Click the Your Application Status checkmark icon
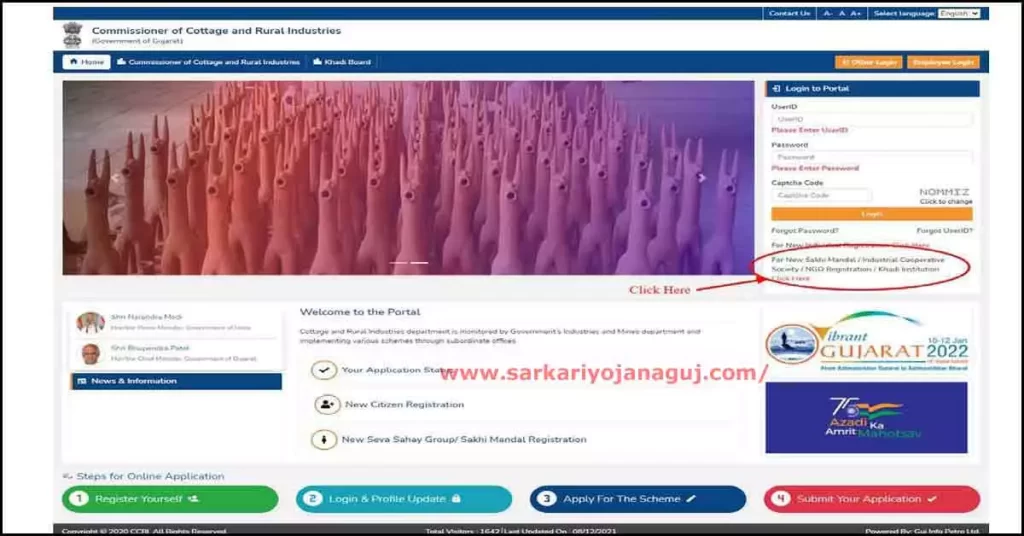 323,370
